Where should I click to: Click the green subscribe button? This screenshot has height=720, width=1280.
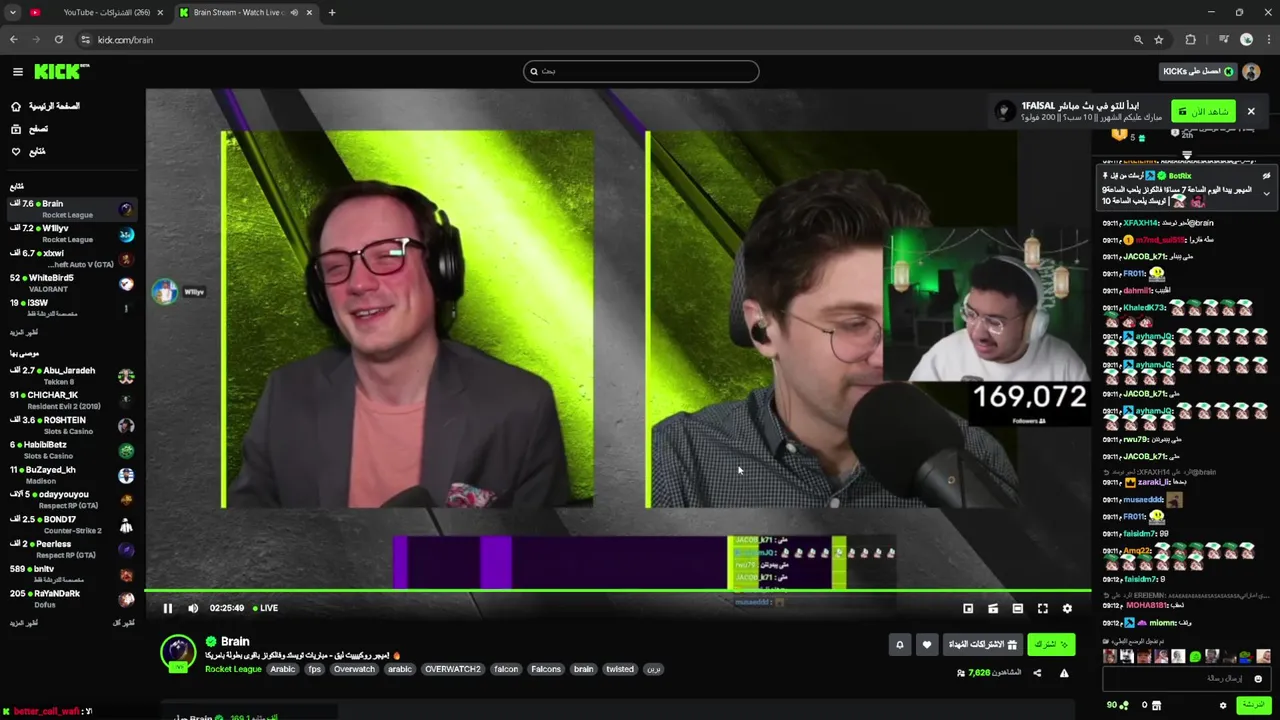pos(1051,645)
